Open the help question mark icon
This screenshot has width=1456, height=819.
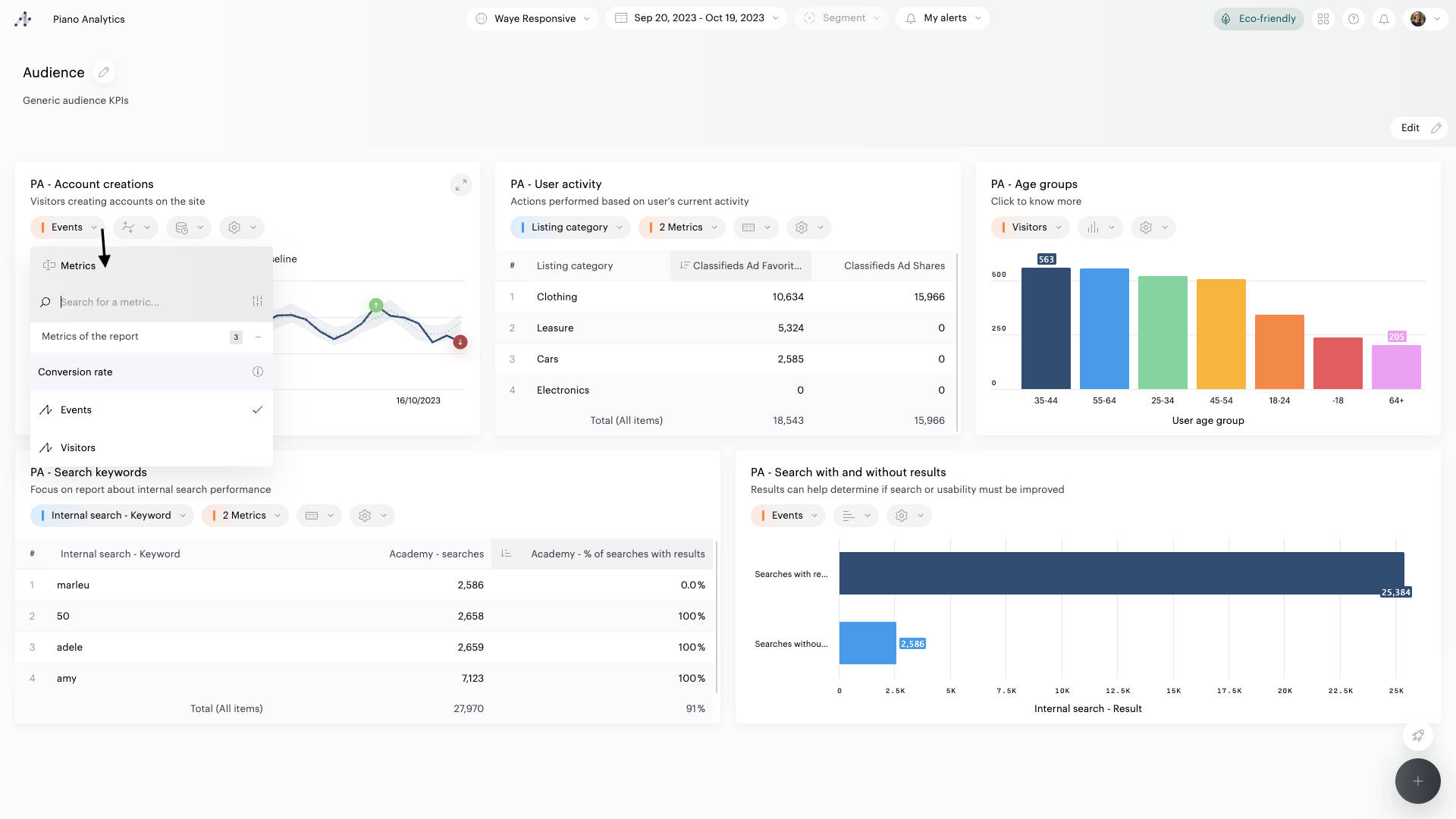[1353, 19]
